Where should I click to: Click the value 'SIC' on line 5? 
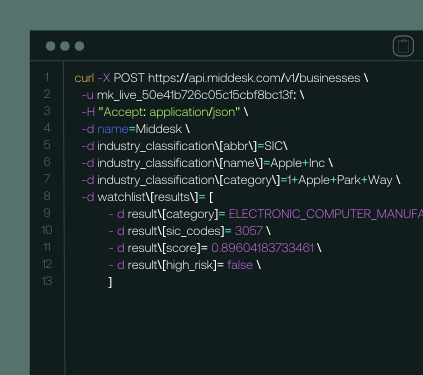click(x=273, y=146)
